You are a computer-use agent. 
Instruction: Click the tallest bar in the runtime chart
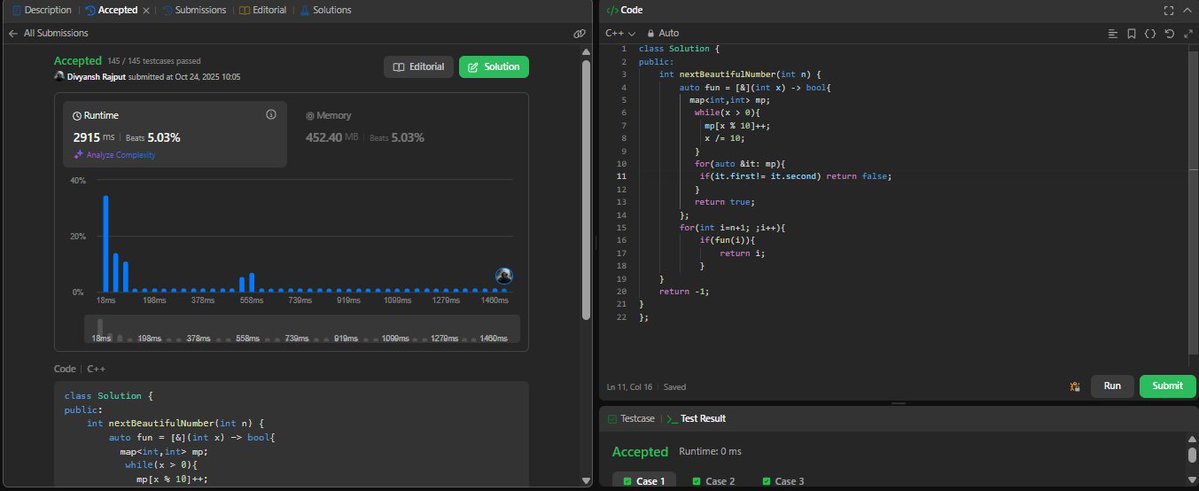tap(106, 243)
